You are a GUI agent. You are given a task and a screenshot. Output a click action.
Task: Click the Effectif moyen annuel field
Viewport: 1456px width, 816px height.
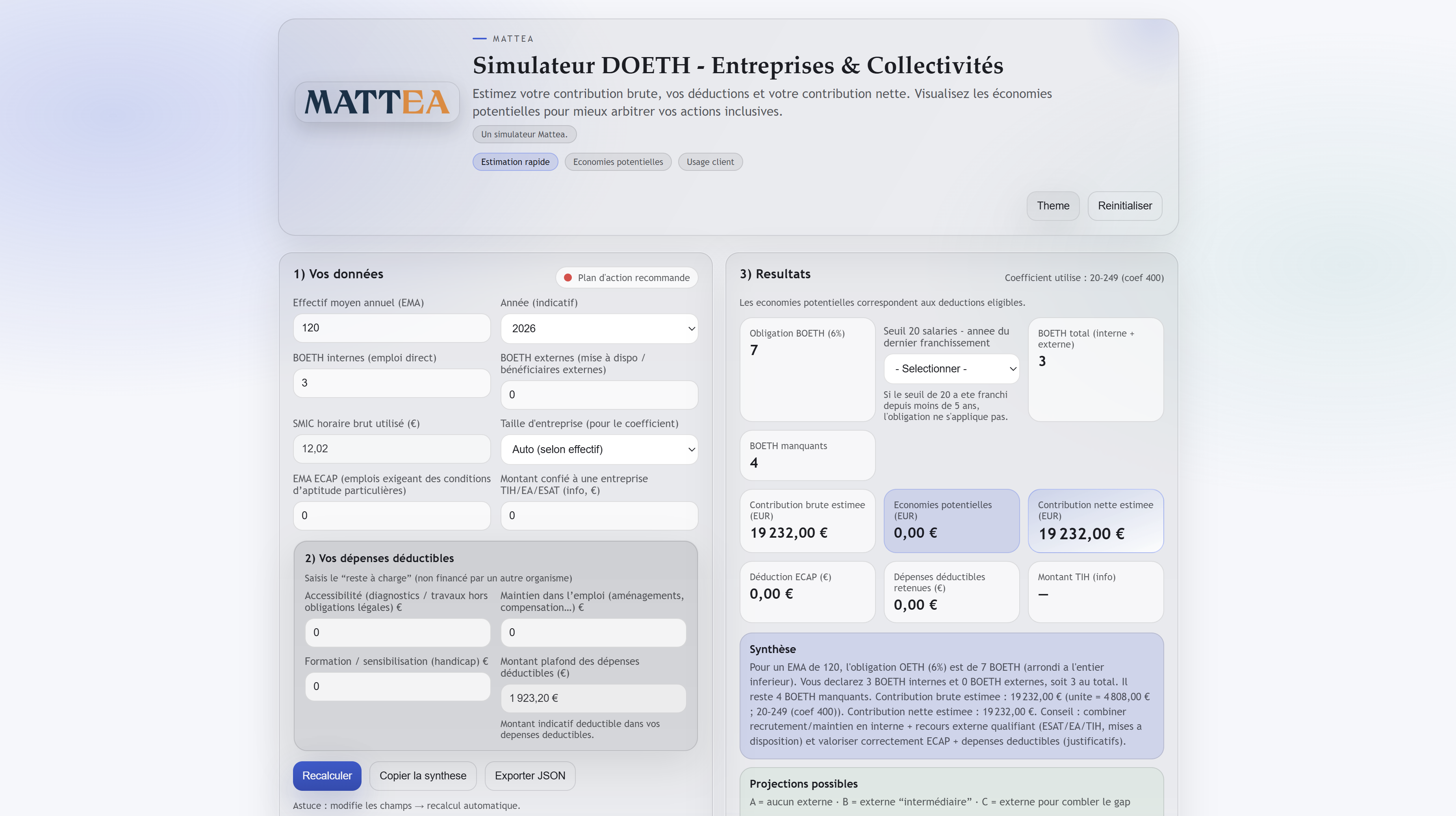tap(391, 328)
